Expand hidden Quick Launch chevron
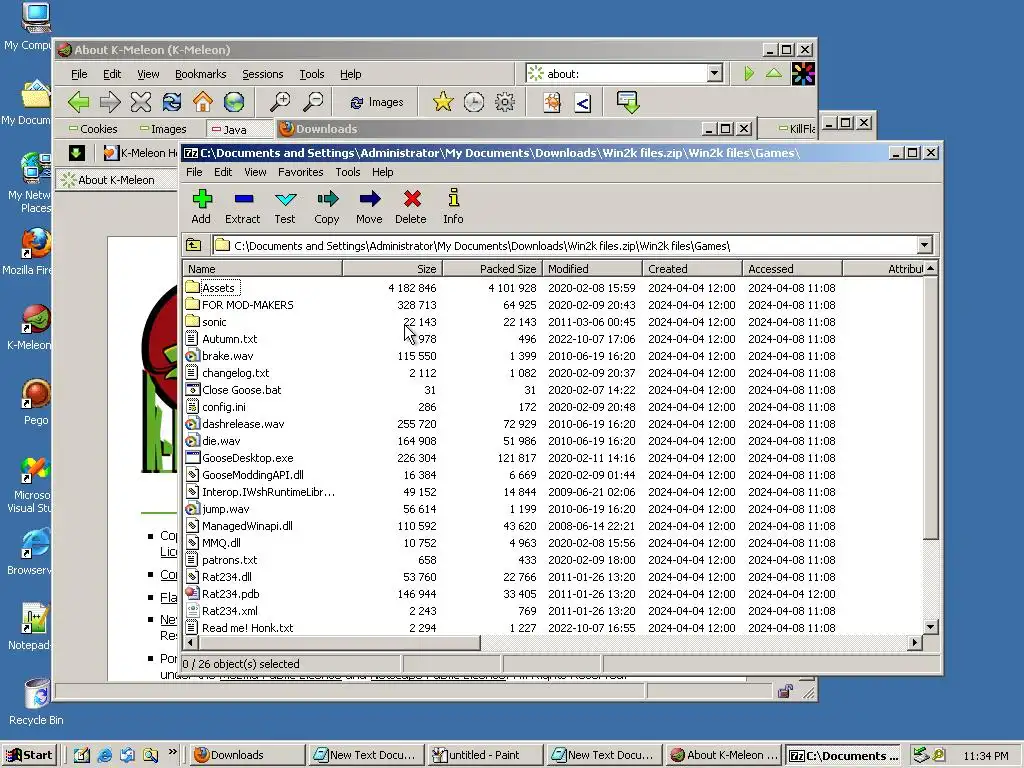Screen dimensions: 1024x768 tap(172, 752)
